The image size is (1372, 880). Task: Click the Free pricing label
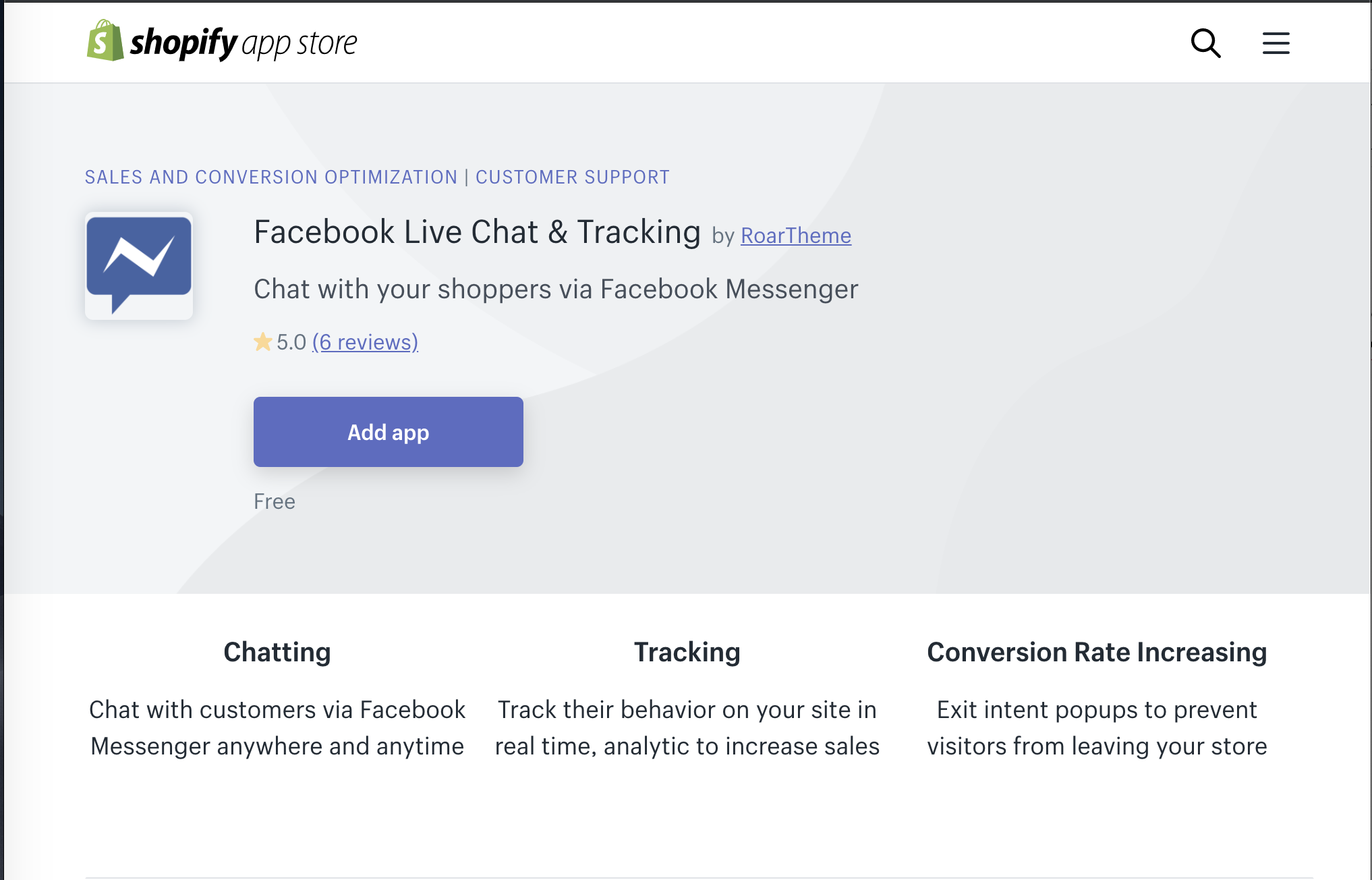[x=275, y=501]
